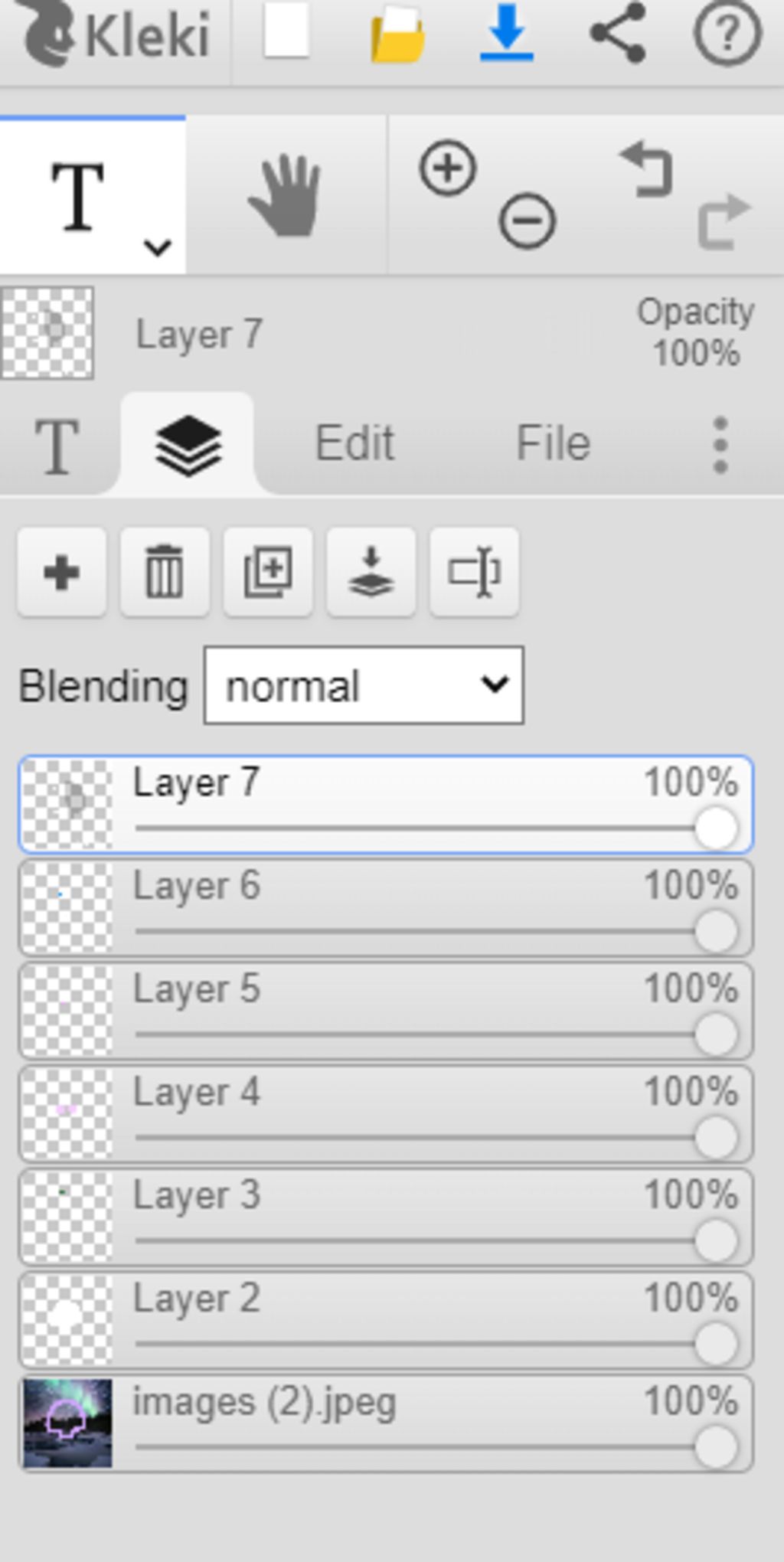This screenshot has width=784, height=1562.
Task: Undo the last action
Action: pyautogui.click(x=647, y=168)
